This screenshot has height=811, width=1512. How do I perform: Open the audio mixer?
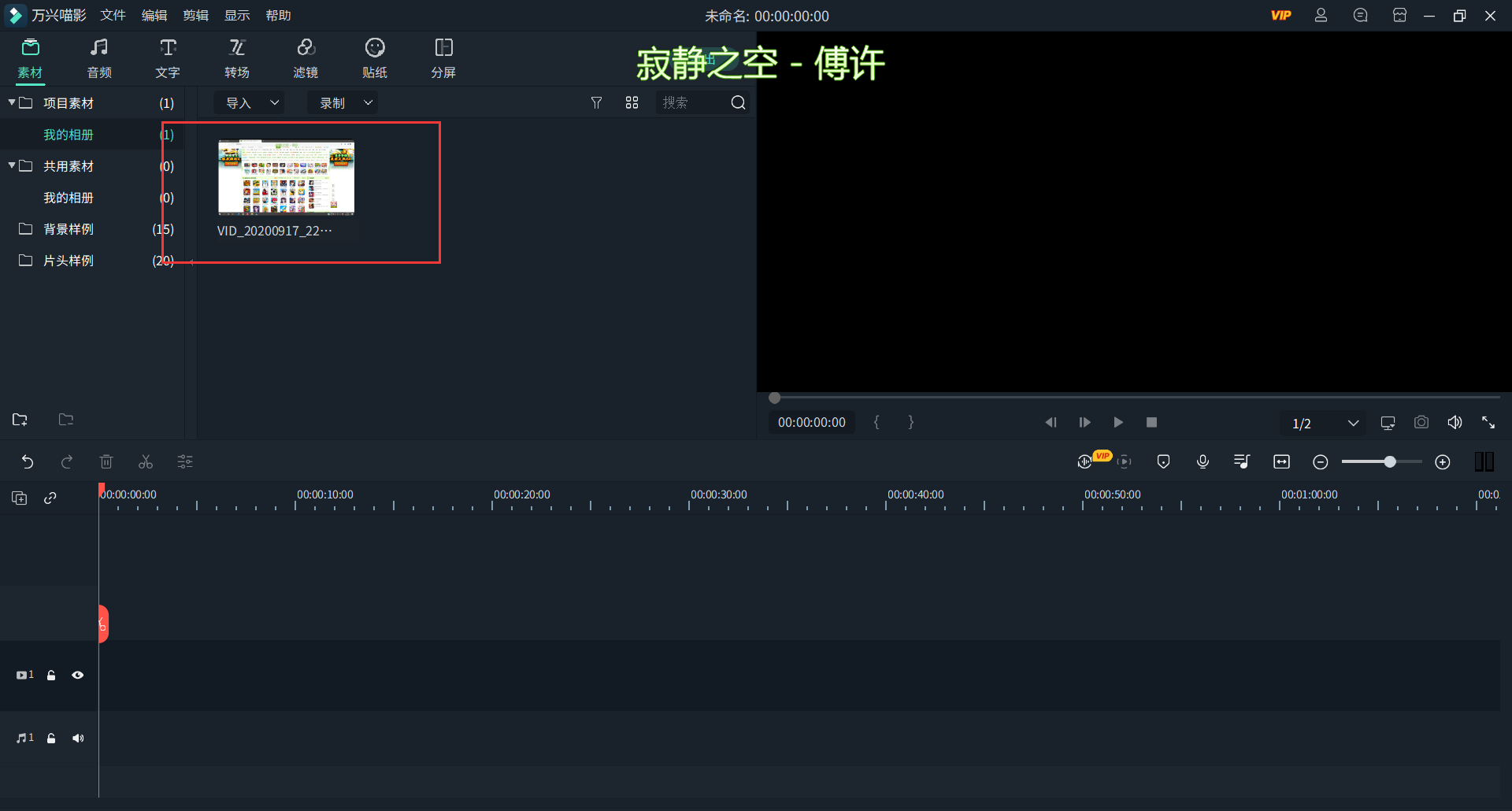[1241, 461]
